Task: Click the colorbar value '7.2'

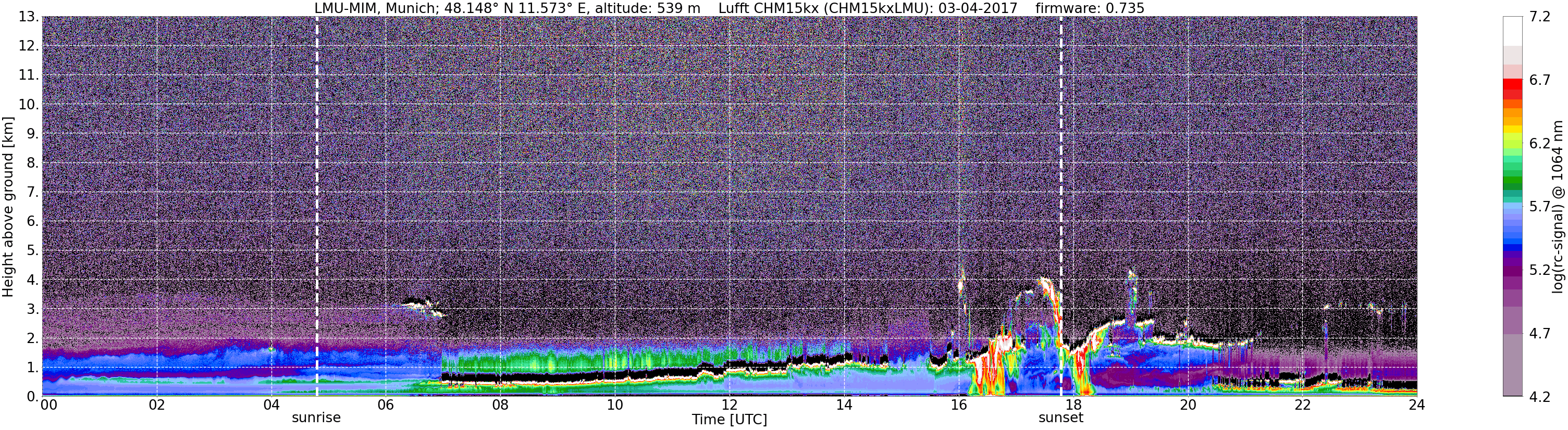Action: [1539, 17]
